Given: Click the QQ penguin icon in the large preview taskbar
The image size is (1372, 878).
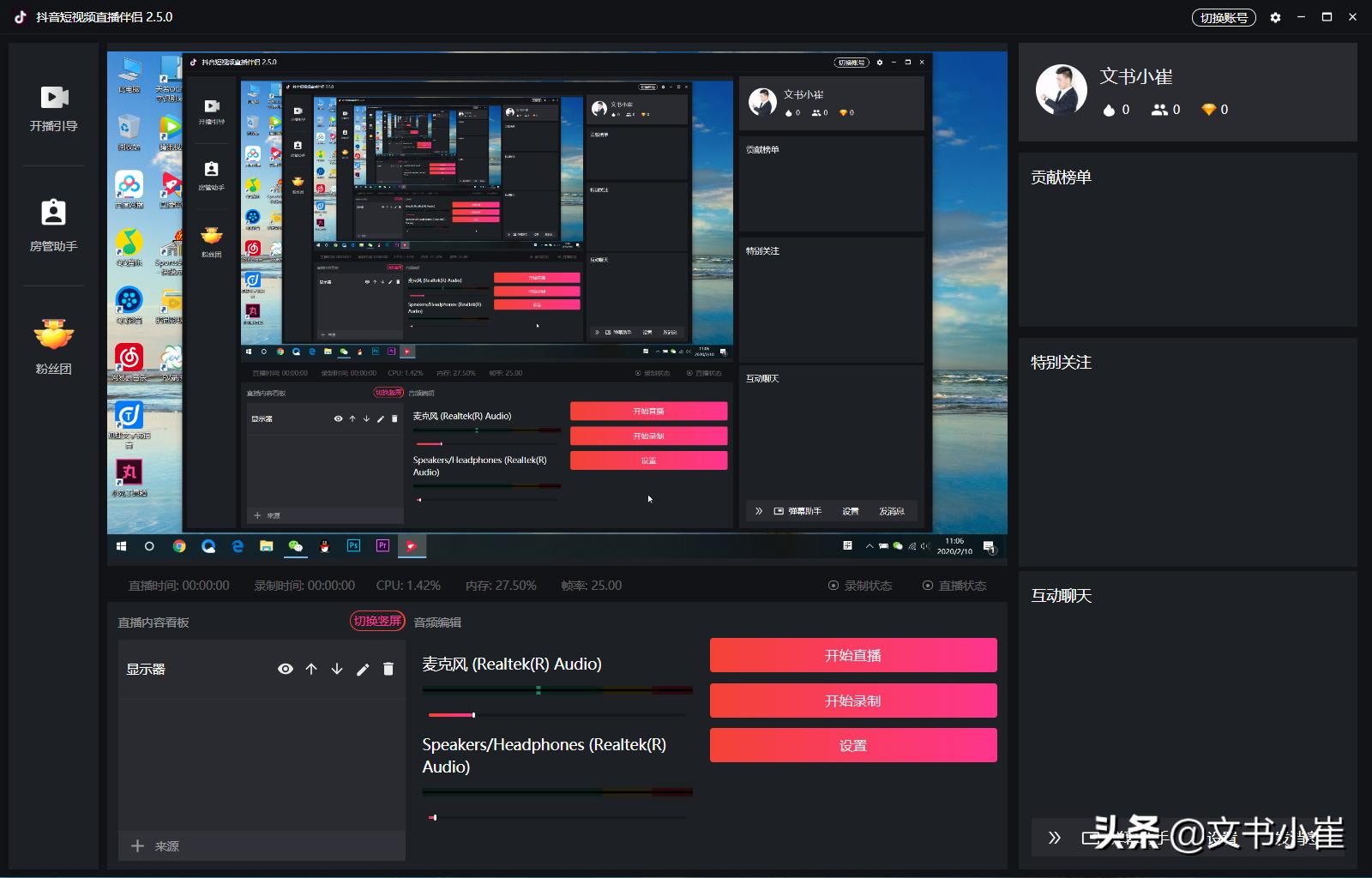Looking at the screenshot, I should coord(325,546).
